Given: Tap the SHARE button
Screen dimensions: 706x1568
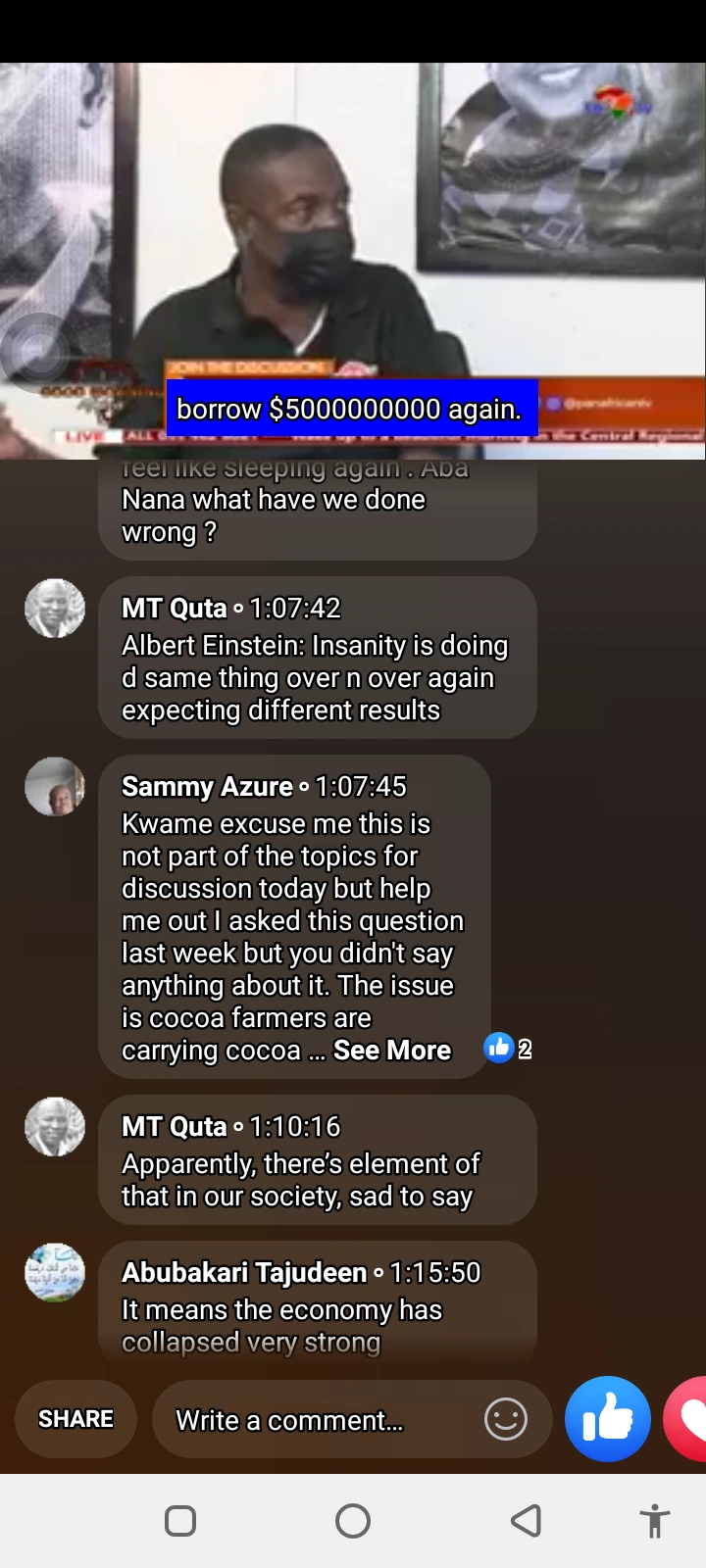Looking at the screenshot, I should pyautogui.click(x=76, y=1419).
